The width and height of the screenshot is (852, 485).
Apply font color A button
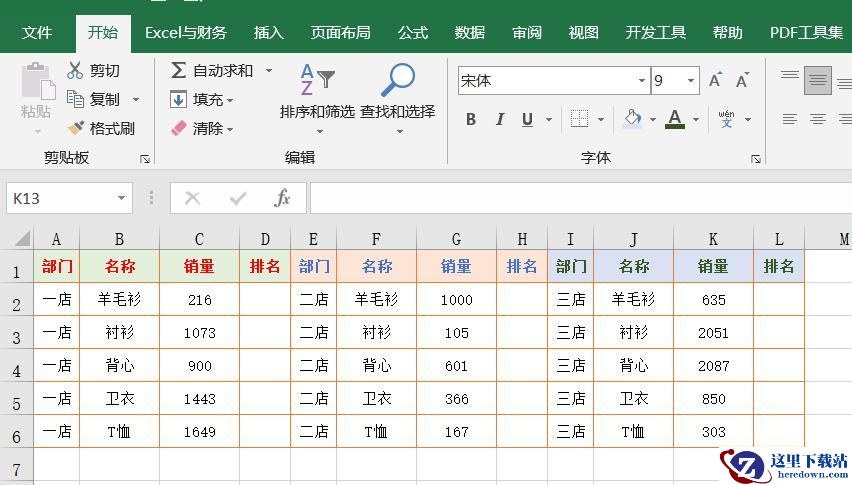[x=675, y=119]
